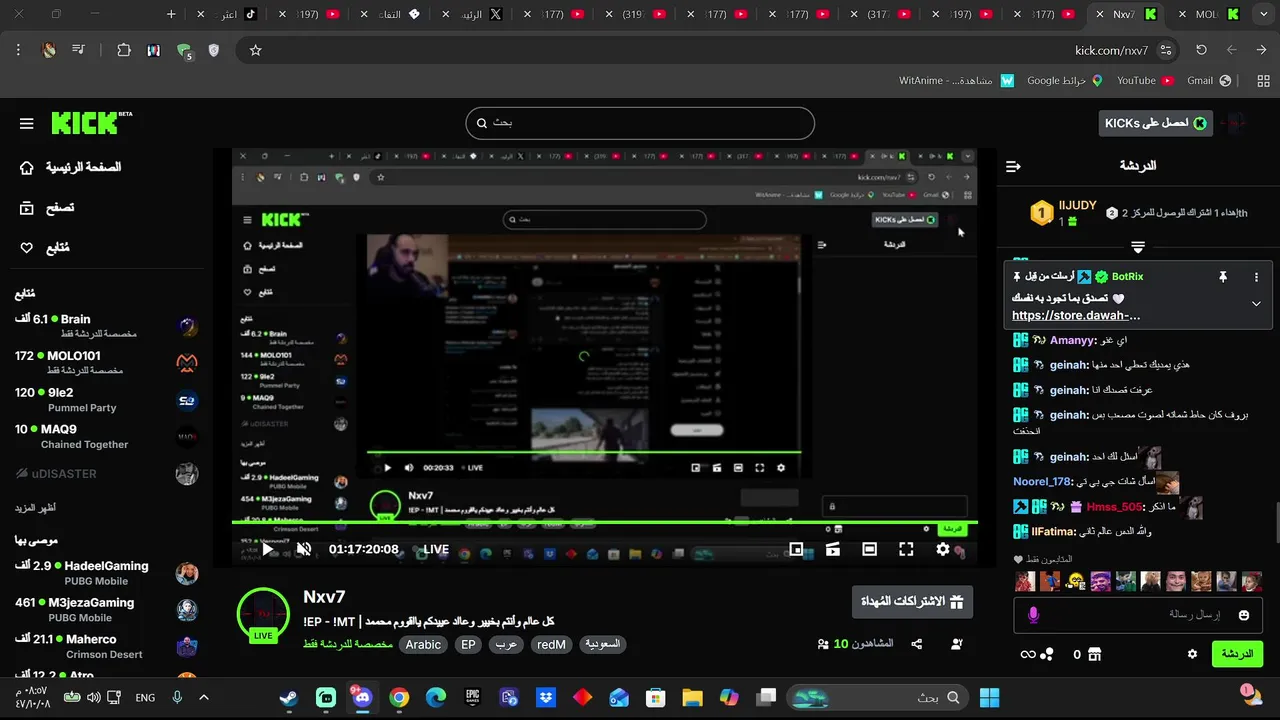Open pinned message options menu
1280x720 pixels.
[1256, 277]
